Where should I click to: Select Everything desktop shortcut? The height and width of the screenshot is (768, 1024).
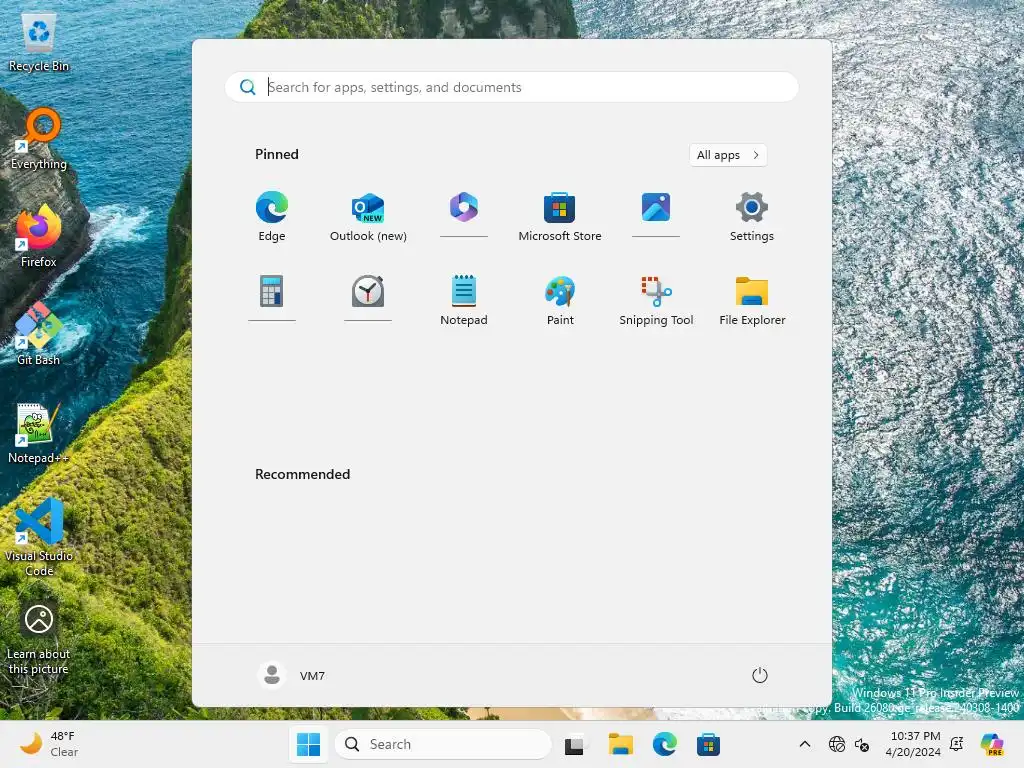(x=39, y=140)
